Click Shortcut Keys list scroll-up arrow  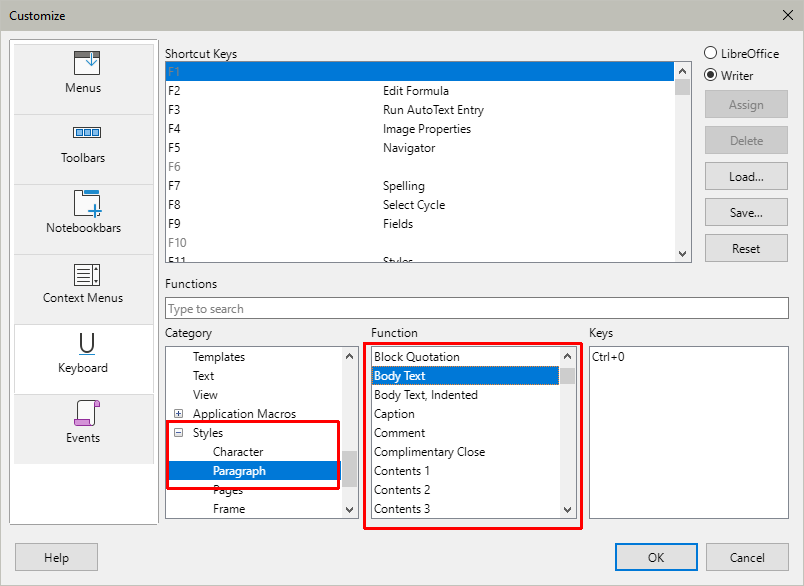(x=682, y=71)
